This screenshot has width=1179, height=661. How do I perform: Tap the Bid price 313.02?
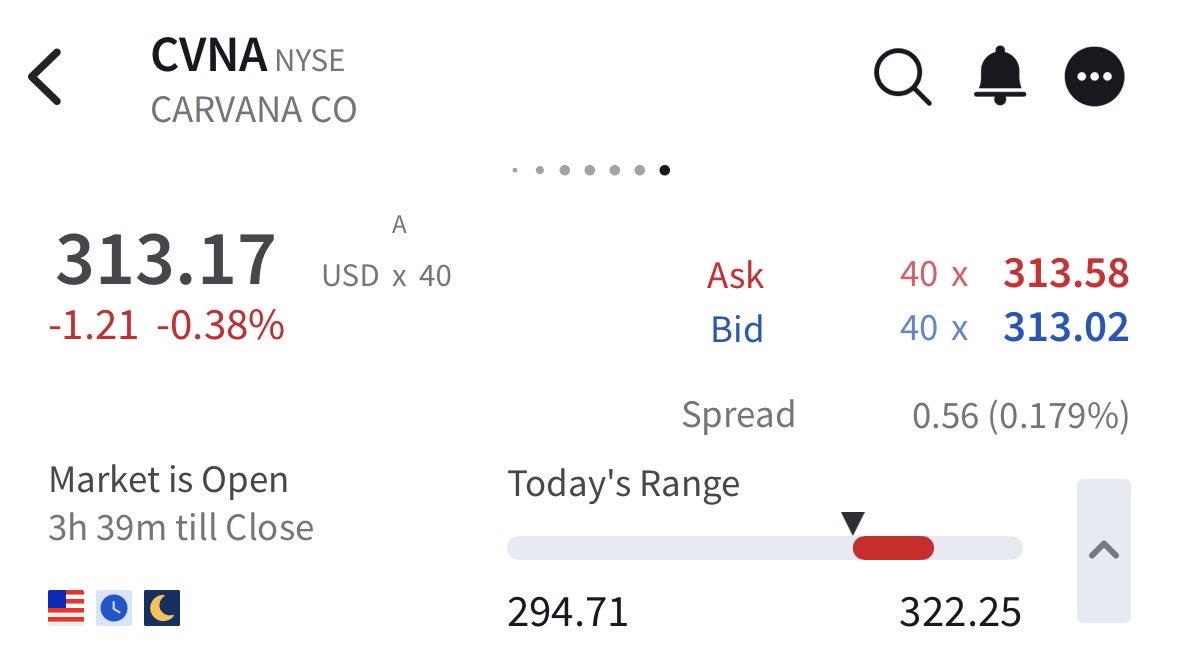pyautogui.click(x=1066, y=328)
